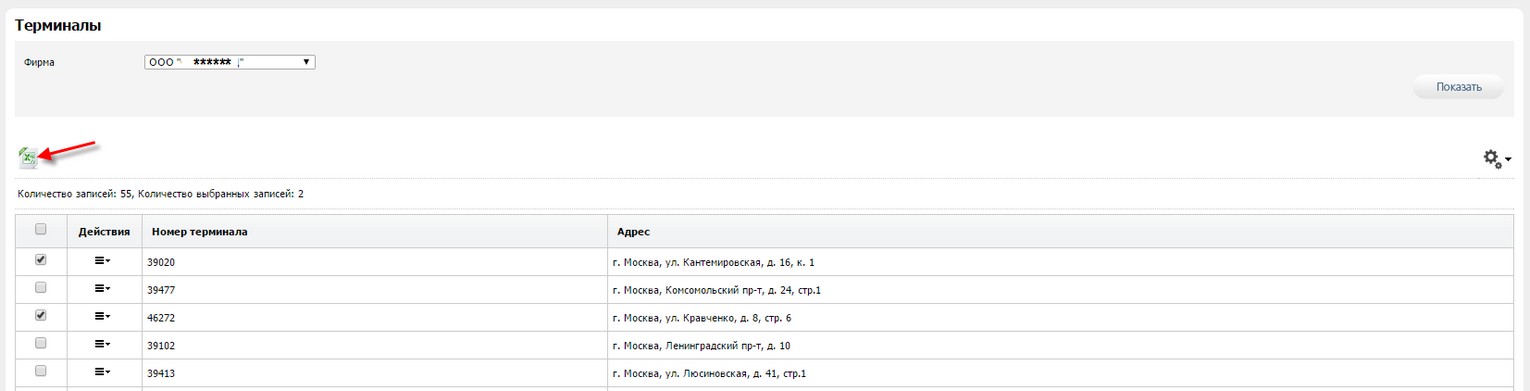Click the Excel export icon

pos(30,157)
